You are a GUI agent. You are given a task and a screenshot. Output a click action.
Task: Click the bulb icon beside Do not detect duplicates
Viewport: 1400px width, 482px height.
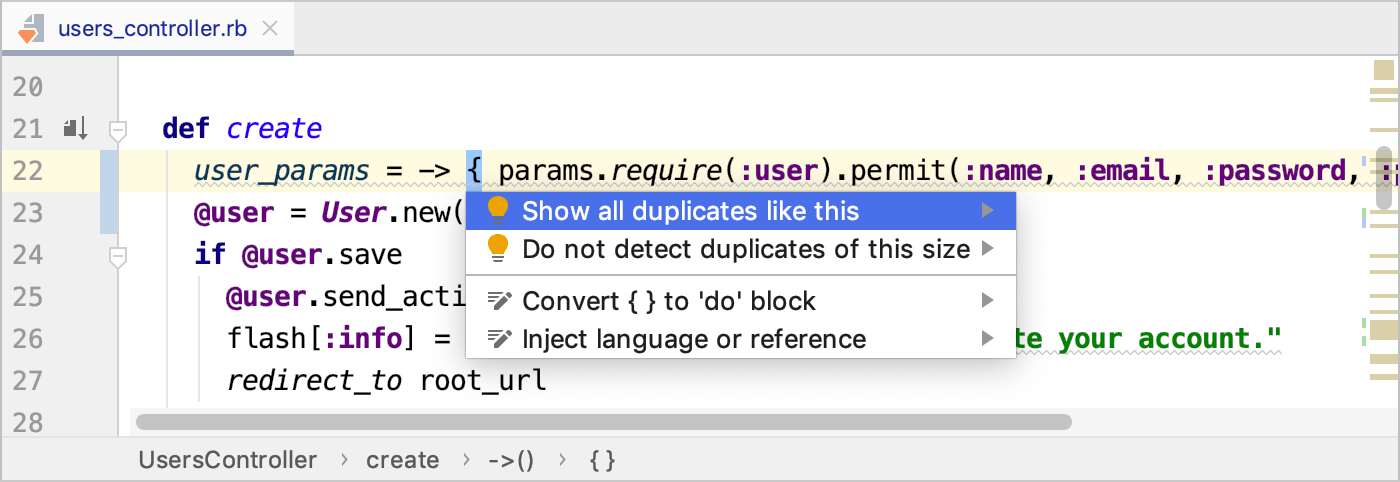[497, 248]
